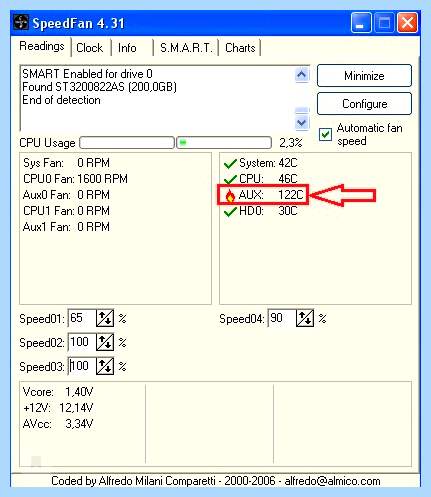Image resolution: width=431 pixels, height=497 pixels.
Task: Click the log scroll up arrow
Action: pyautogui.click(x=302, y=75)
